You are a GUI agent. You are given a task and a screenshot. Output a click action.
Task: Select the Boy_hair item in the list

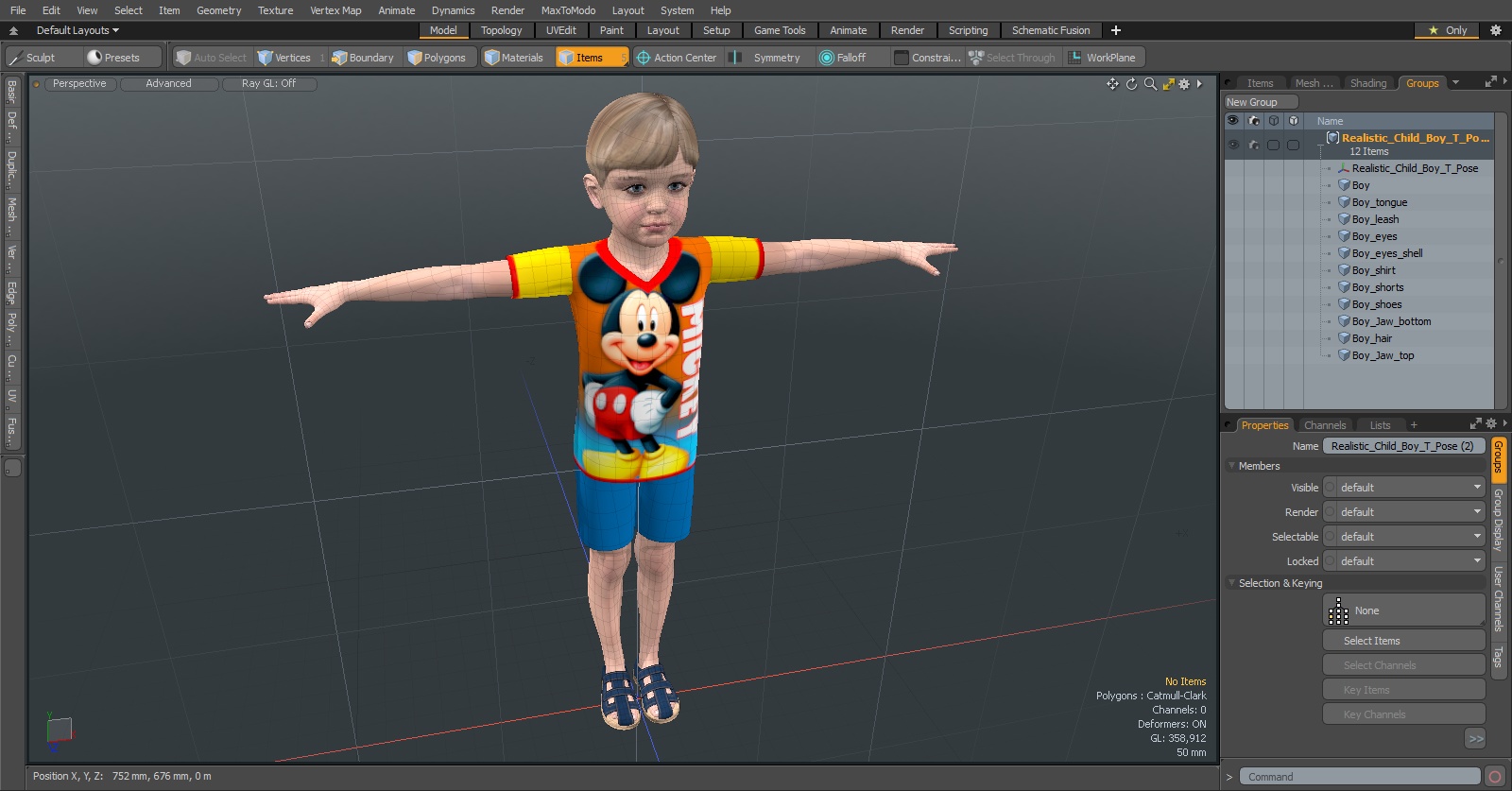click(x=1371, y=338)
